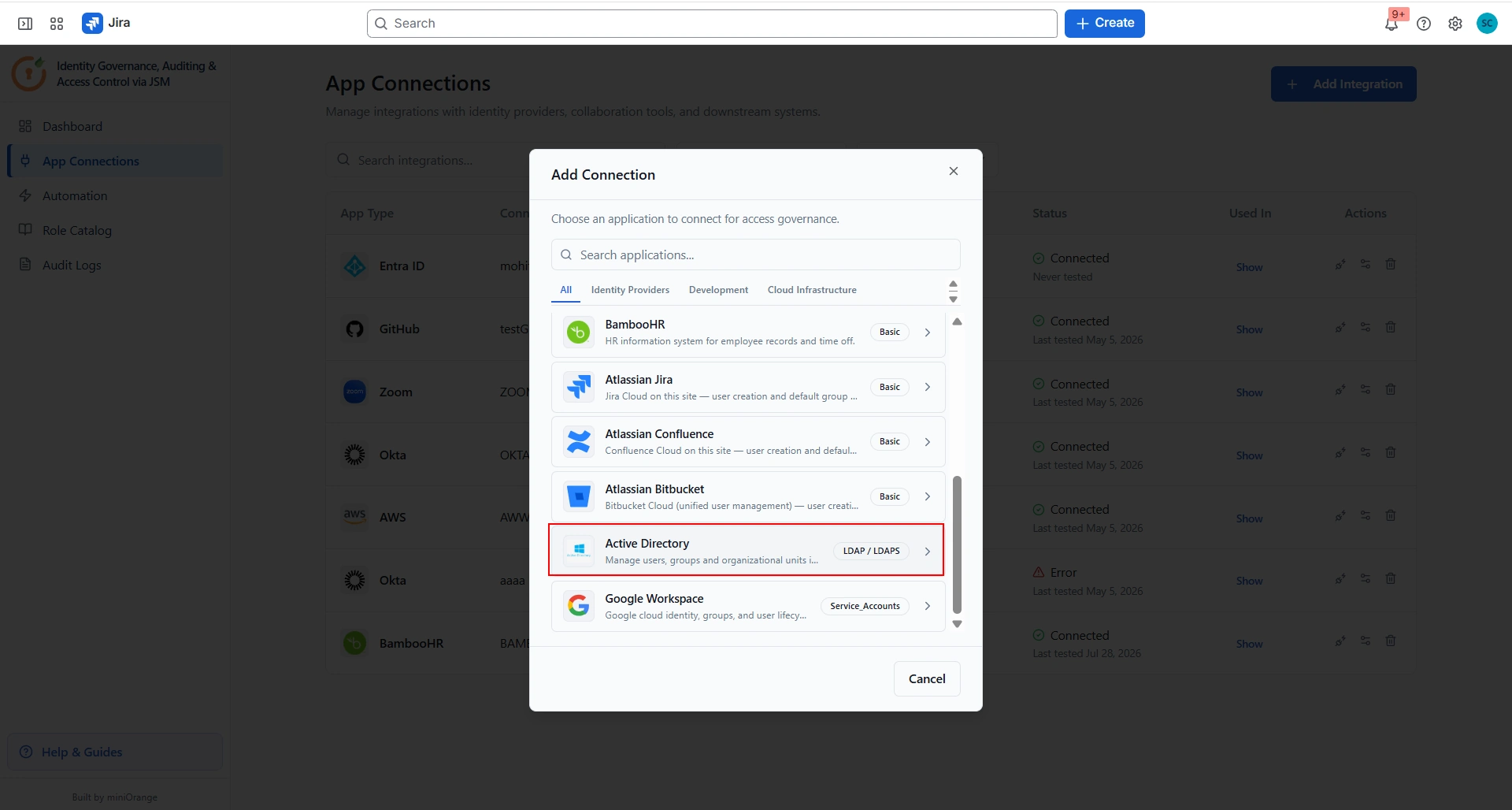The image size is (1512, 810).
Task: Delete the AWS connection trash icon
Action: coord(1391,515)
